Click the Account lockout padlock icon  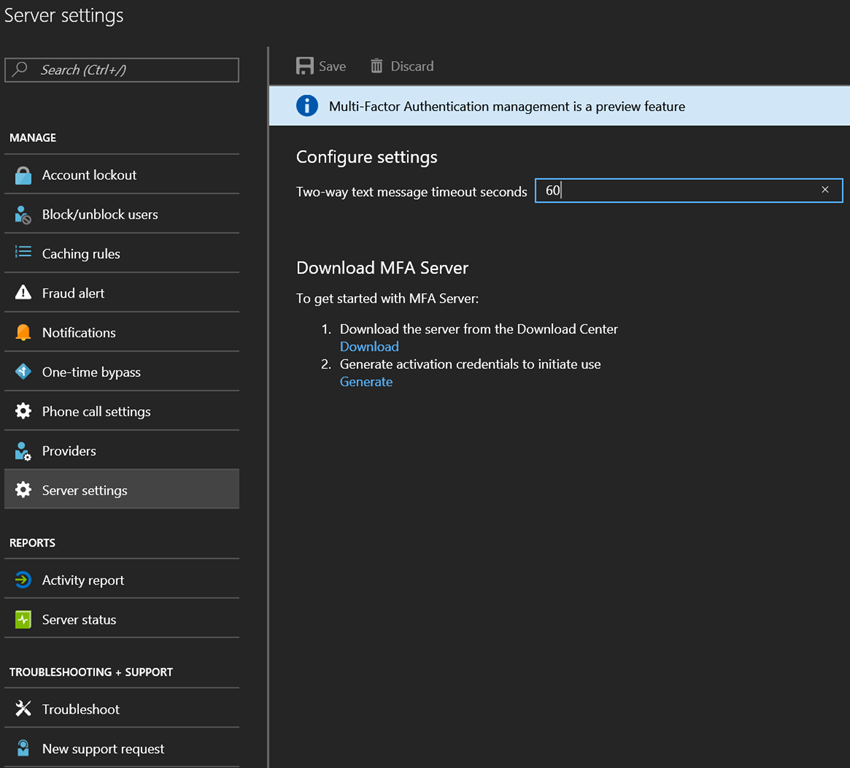23,175
